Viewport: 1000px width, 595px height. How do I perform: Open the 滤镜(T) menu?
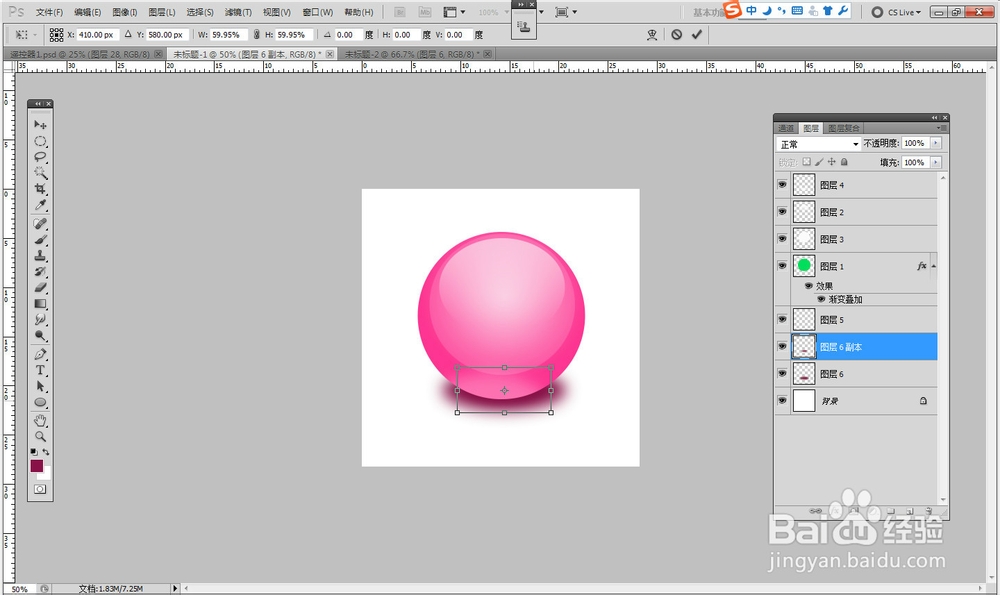pos(238,12)
